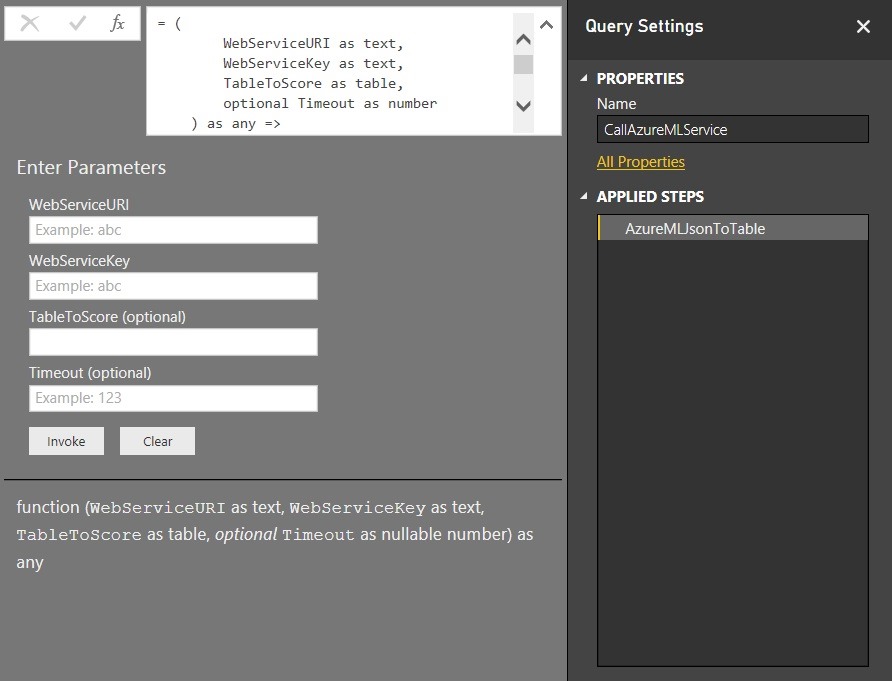Cancel formula edit with X icon
This screenshot has width=892, height=681.
pyautogui.click(x=30, y=23)
